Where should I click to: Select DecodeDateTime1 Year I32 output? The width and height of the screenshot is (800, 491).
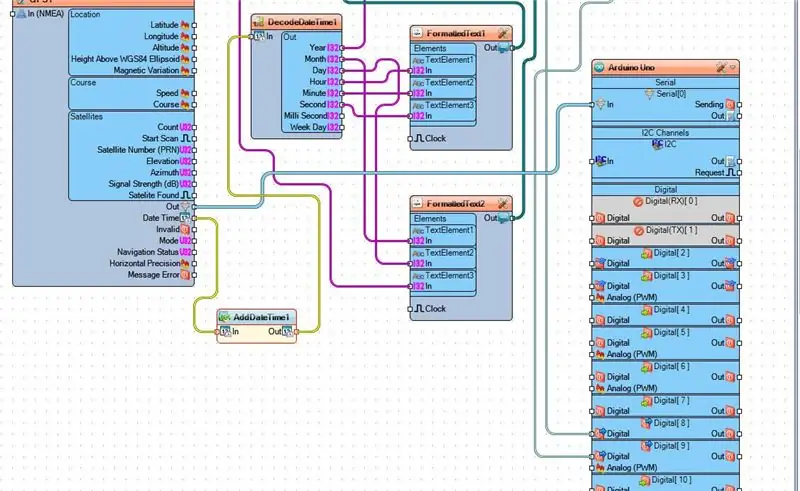point(333,47)
